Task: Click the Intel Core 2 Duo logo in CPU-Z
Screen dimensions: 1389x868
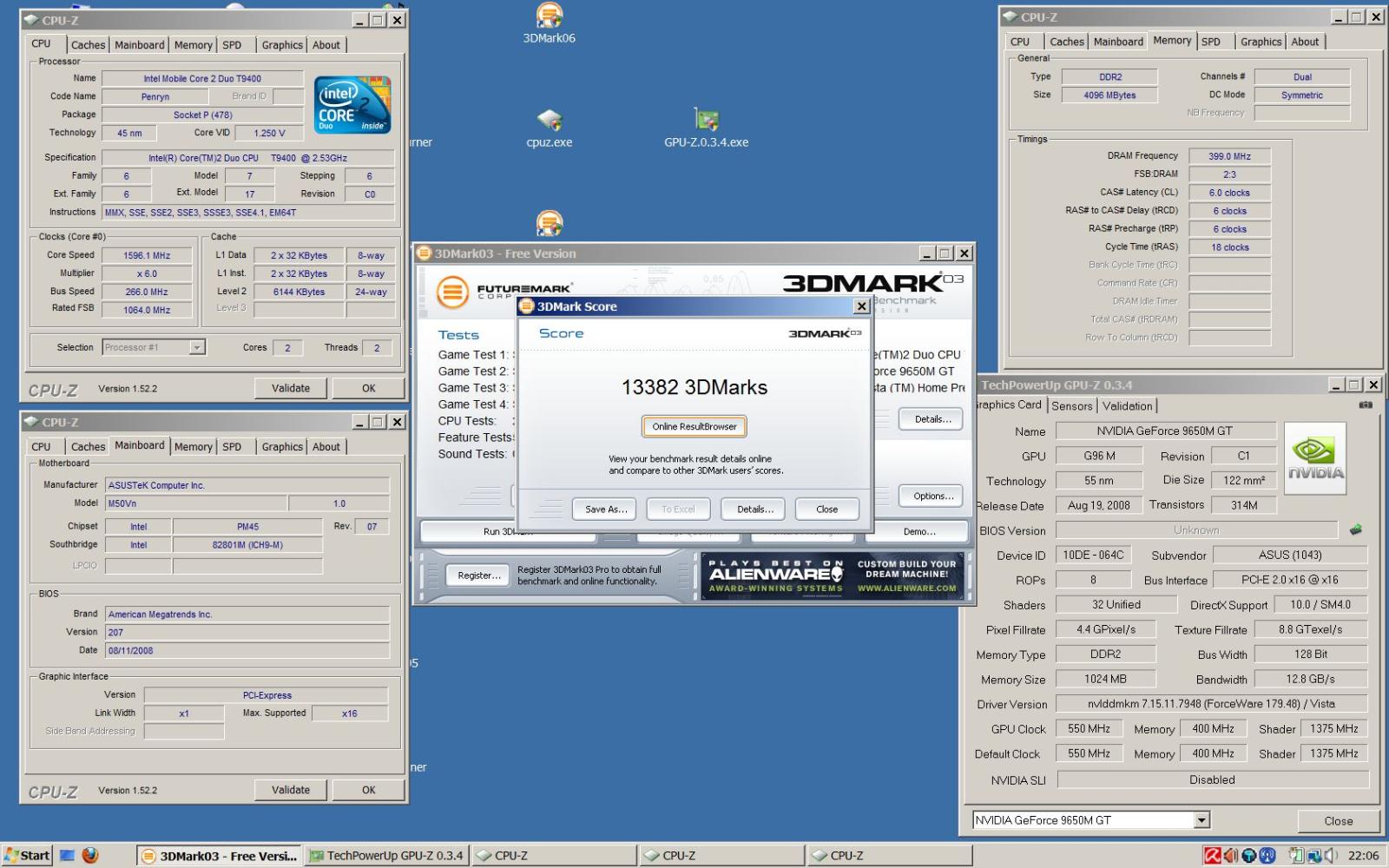Action: click(x=352, y=105)
